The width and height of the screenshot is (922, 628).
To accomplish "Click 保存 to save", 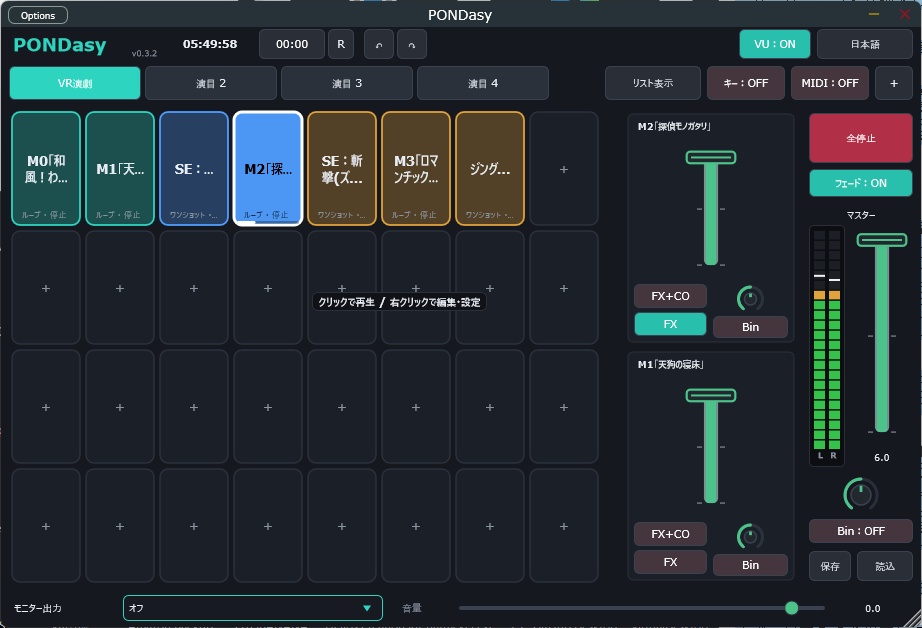I will (x=830, y=566).
